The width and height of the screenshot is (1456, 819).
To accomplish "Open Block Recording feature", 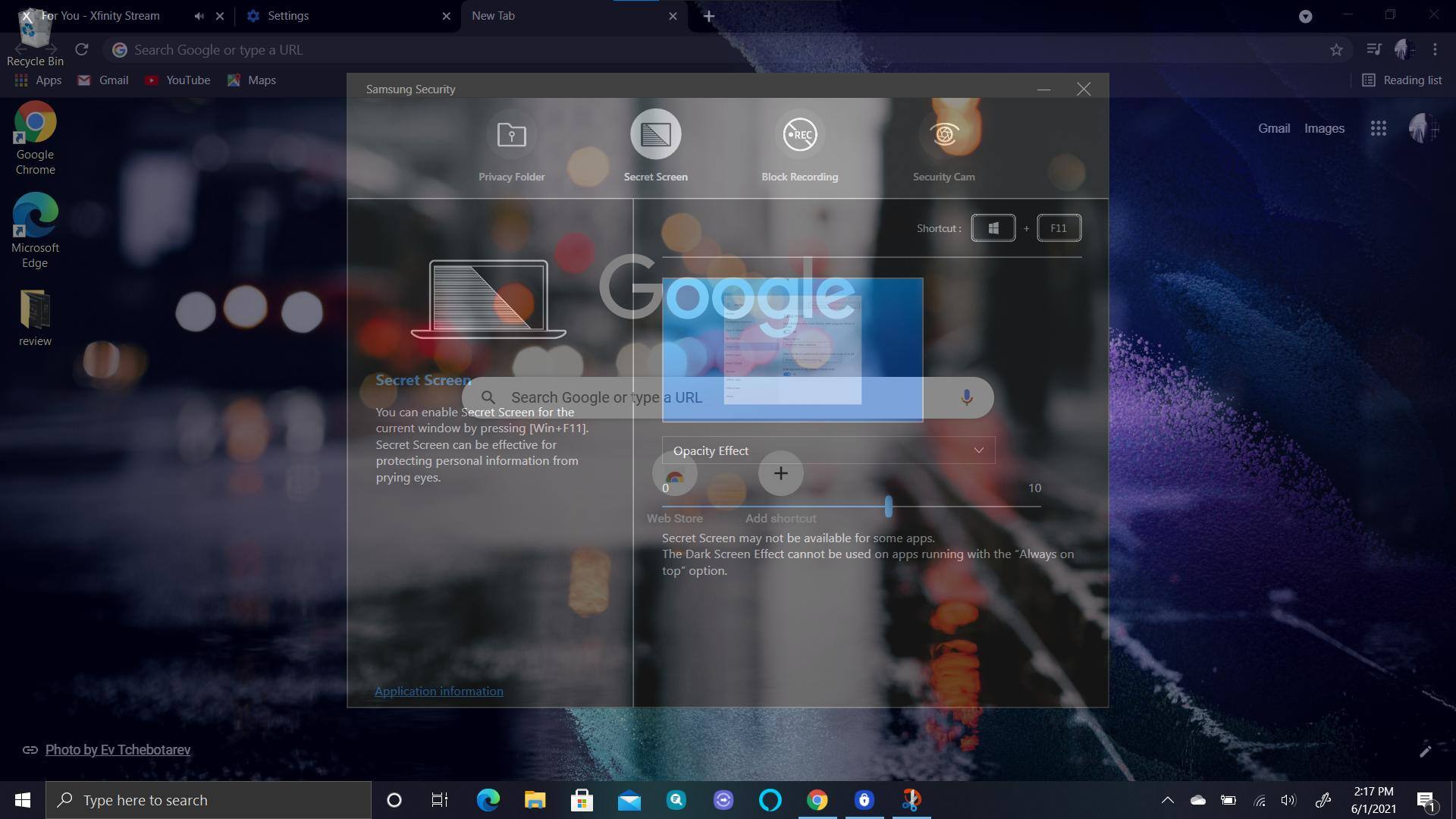I will coord(799,135).
